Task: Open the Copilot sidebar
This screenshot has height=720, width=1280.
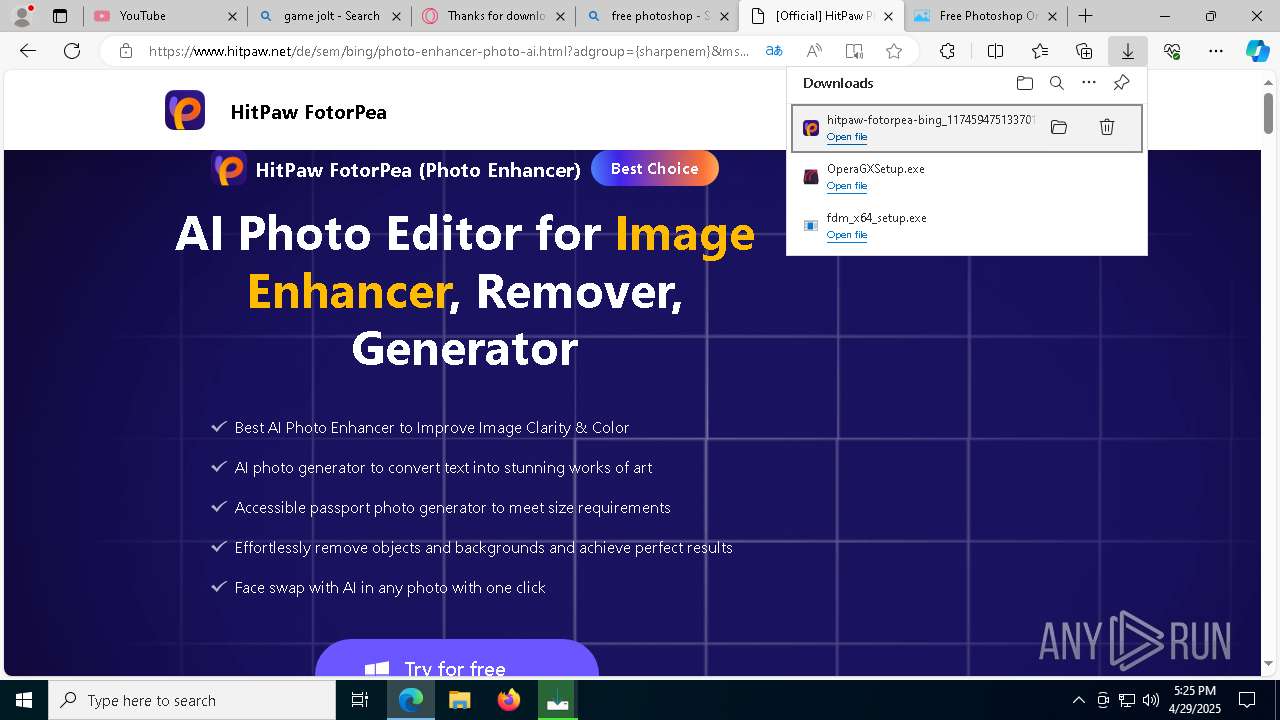Action: pos(1257,51)
